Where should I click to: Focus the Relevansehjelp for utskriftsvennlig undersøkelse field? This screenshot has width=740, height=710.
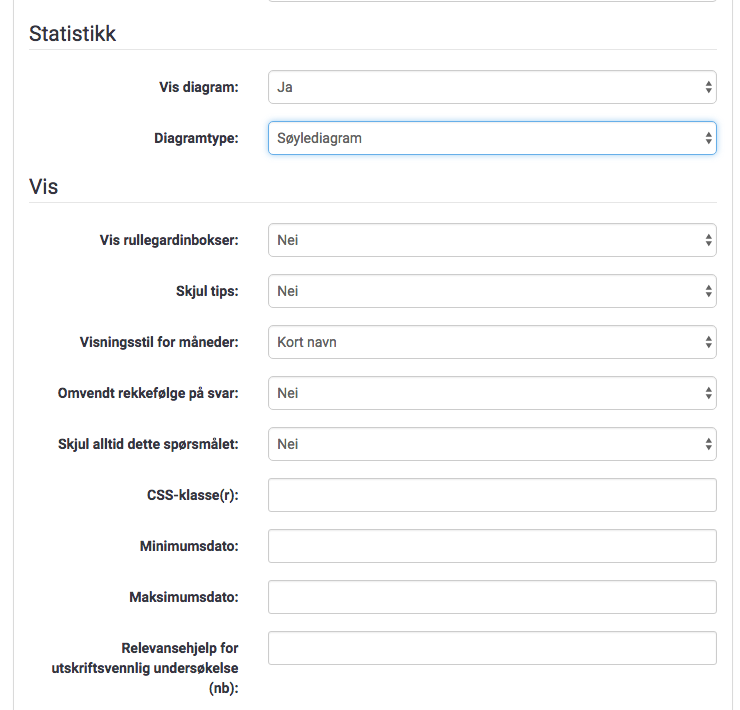(492, 648)
